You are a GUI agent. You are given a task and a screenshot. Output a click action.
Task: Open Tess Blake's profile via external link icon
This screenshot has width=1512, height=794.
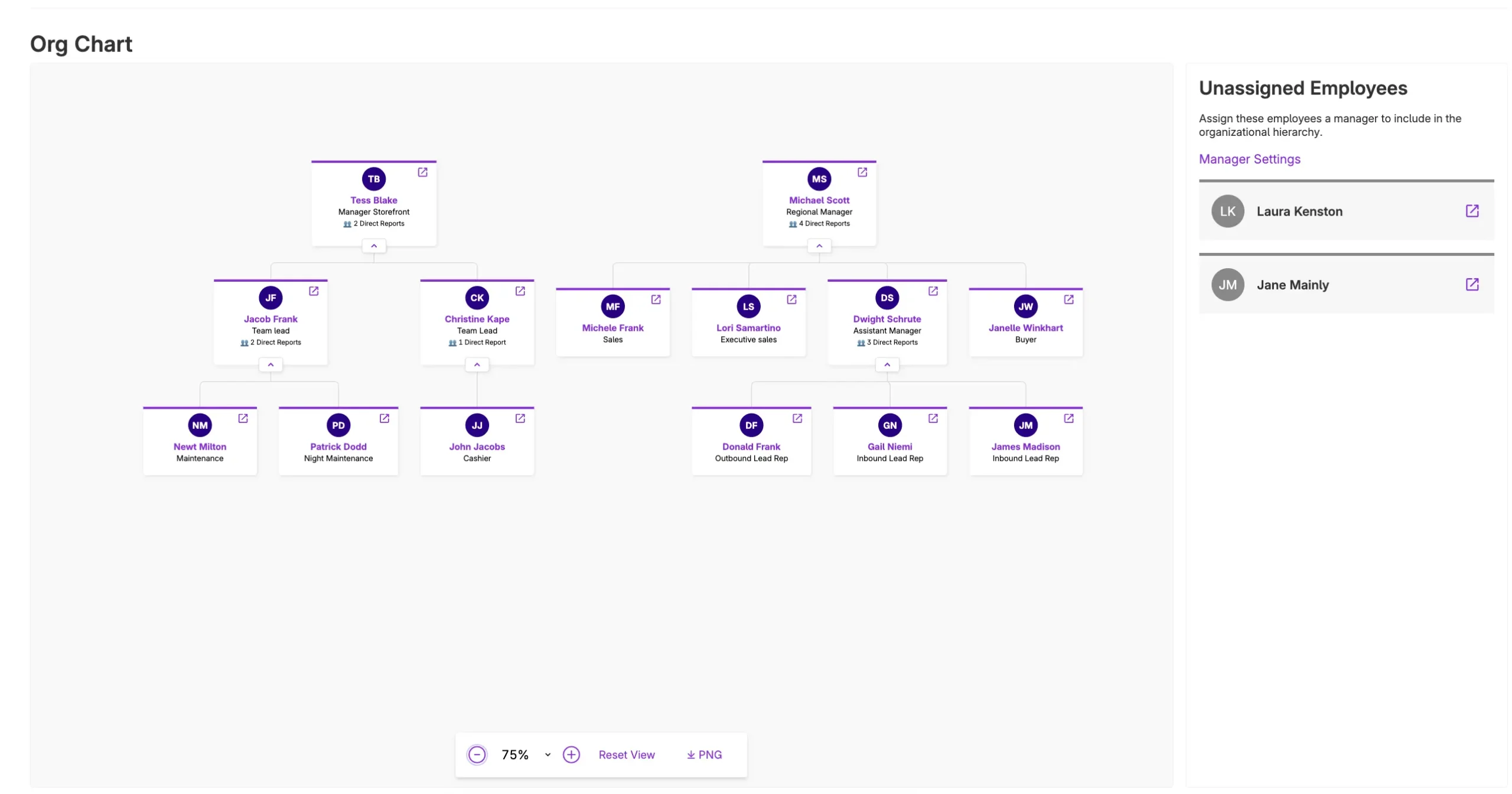[423, 171]
